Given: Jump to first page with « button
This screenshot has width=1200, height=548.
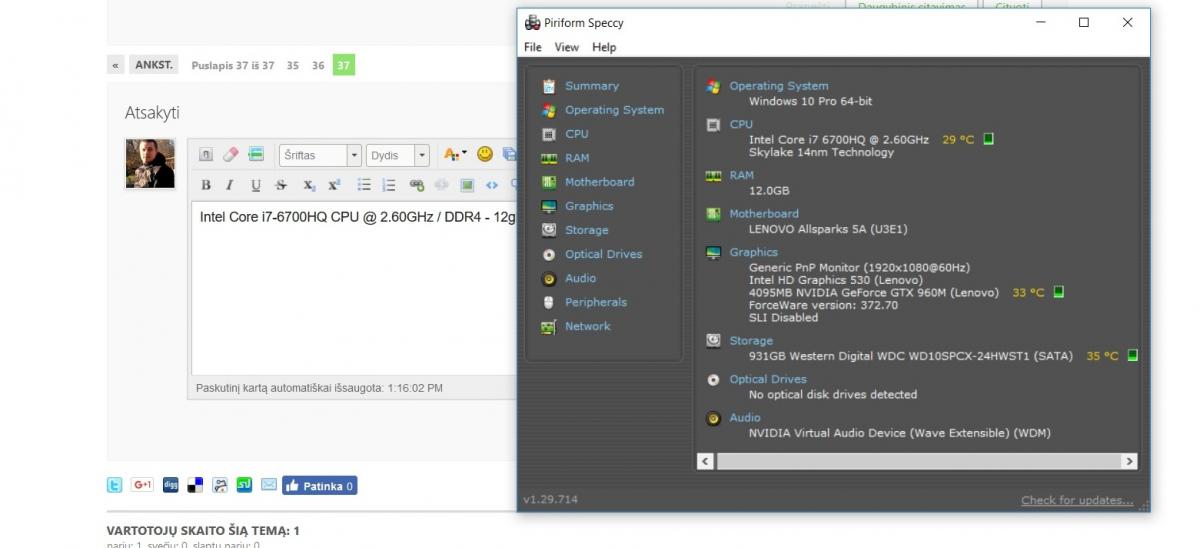Looking at the screenshot, I should coord(116,65).
